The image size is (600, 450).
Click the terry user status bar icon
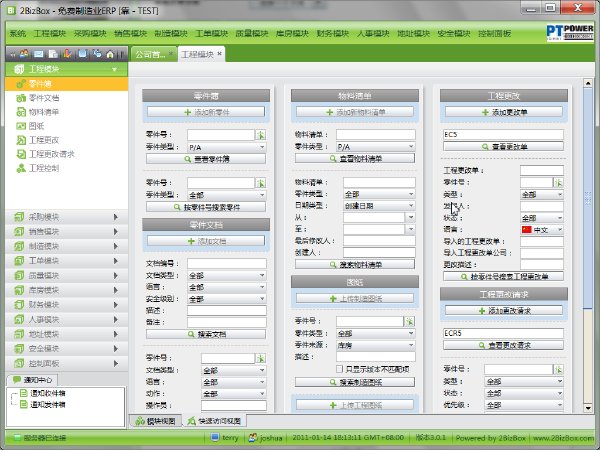click(215, 437)
